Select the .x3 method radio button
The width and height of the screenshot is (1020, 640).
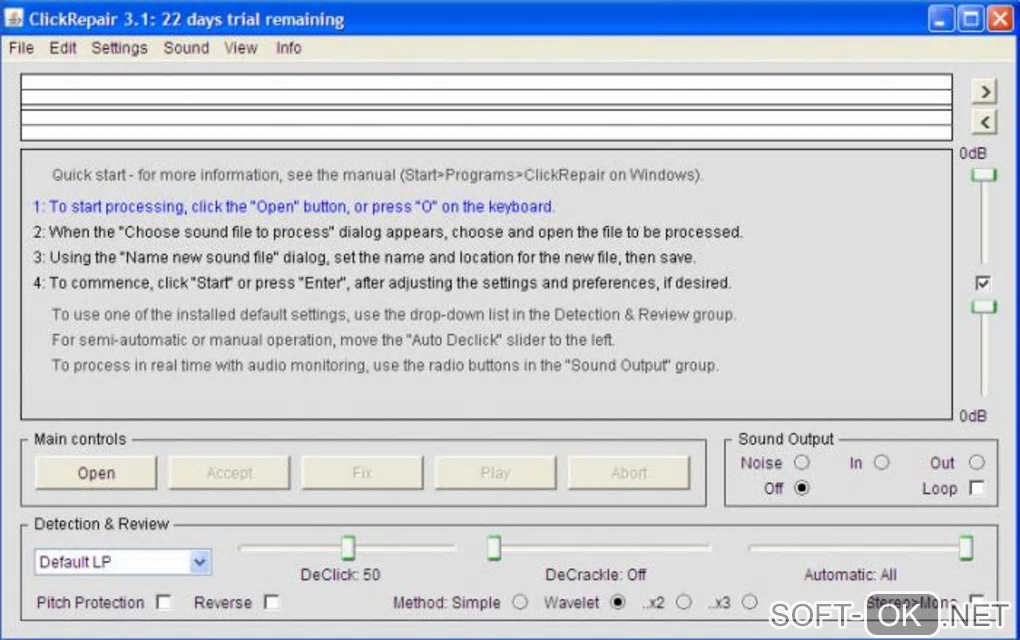[x=749, y=602]
